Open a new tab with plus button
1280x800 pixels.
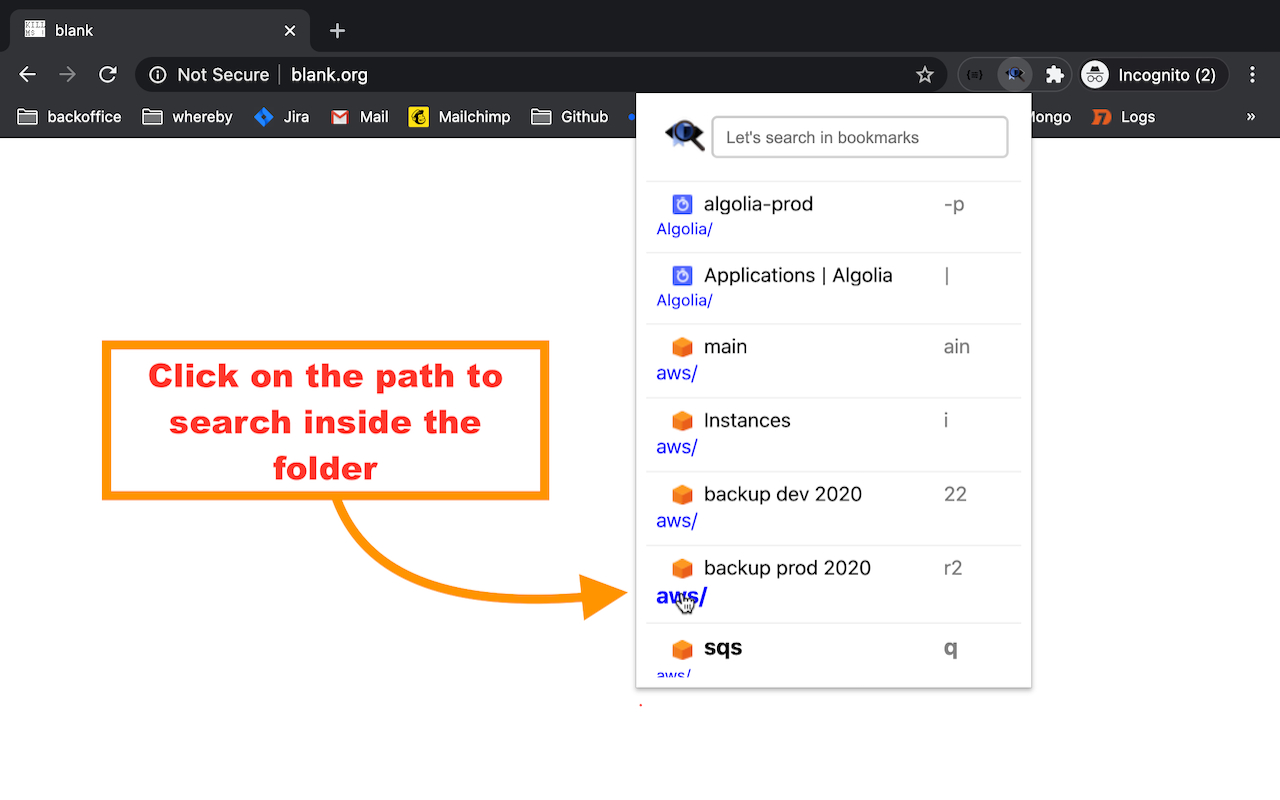[337, 30]
